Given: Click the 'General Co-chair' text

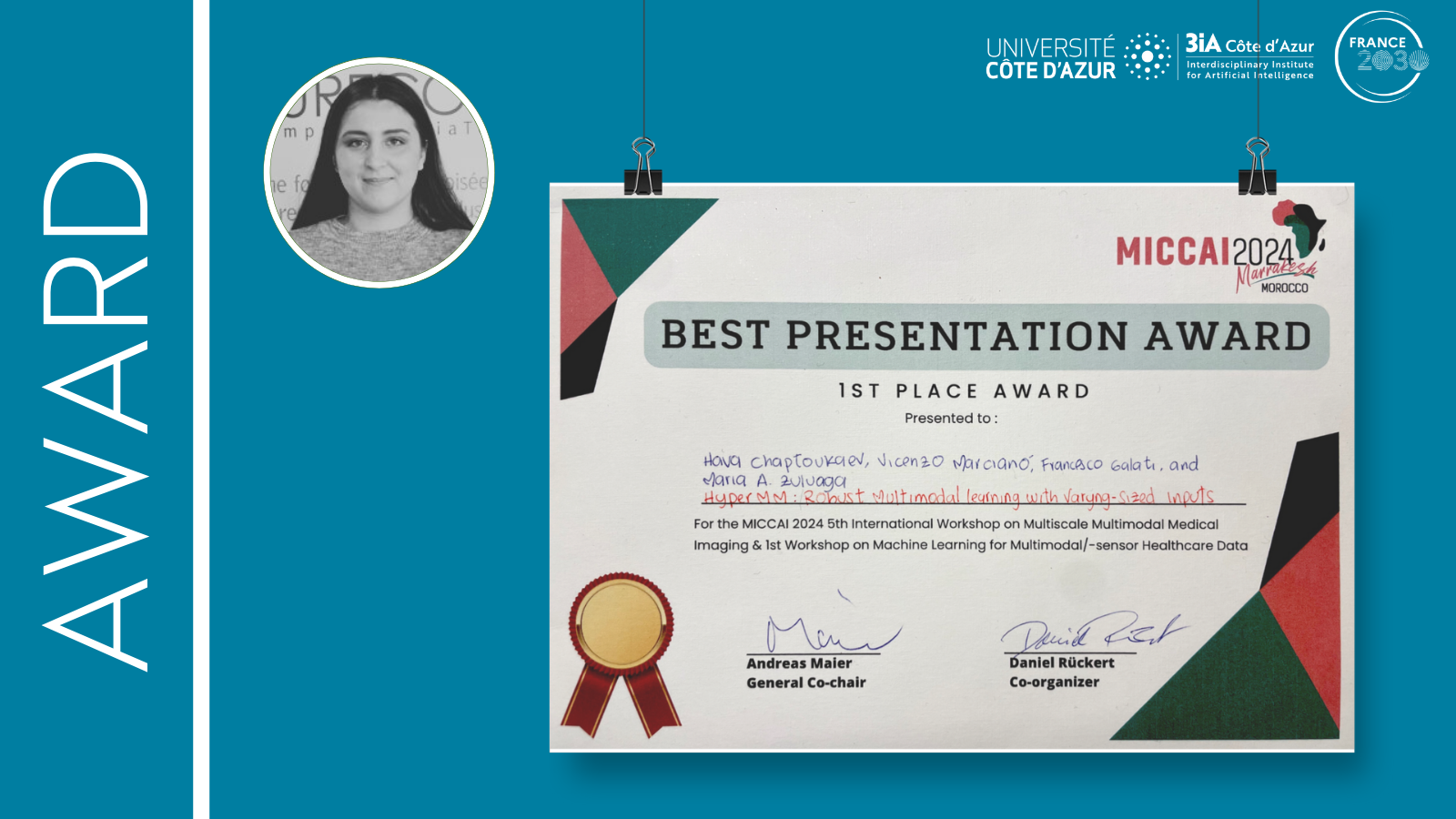Looking at the screenshot, I should [x=806, y=682].
